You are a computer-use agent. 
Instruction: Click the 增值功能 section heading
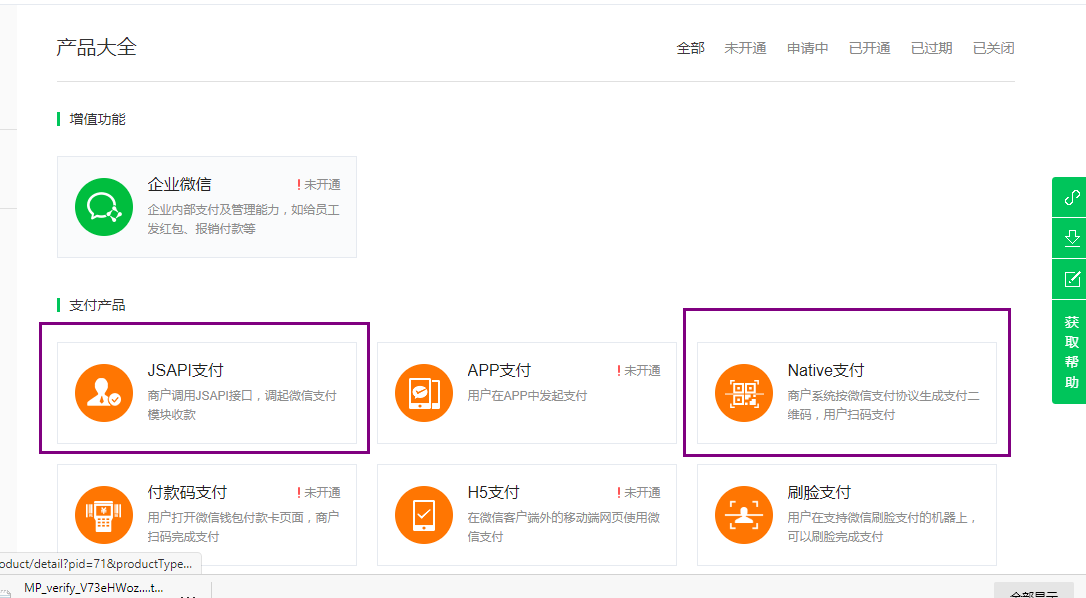coord(97,119)
